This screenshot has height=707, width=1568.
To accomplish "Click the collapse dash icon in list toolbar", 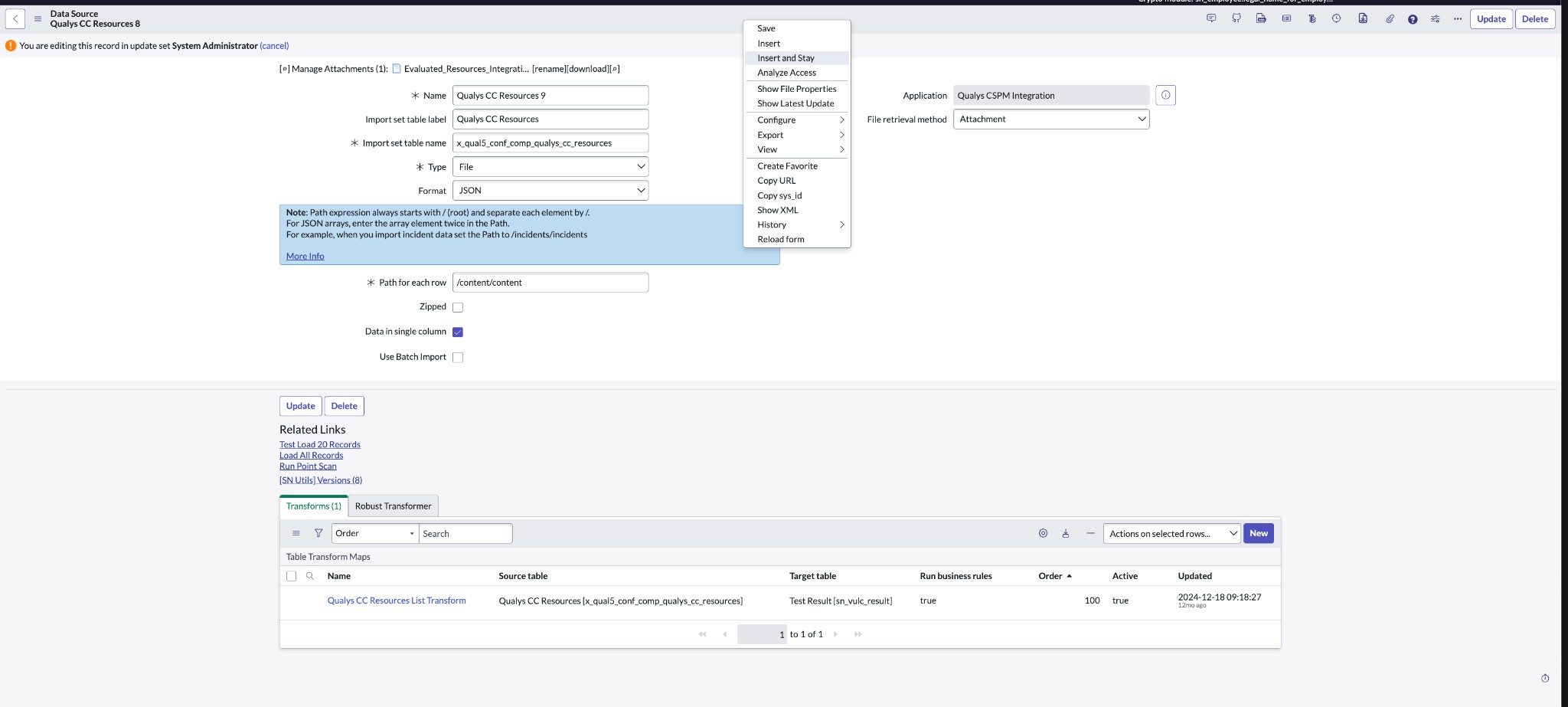I will point(1090,533).
